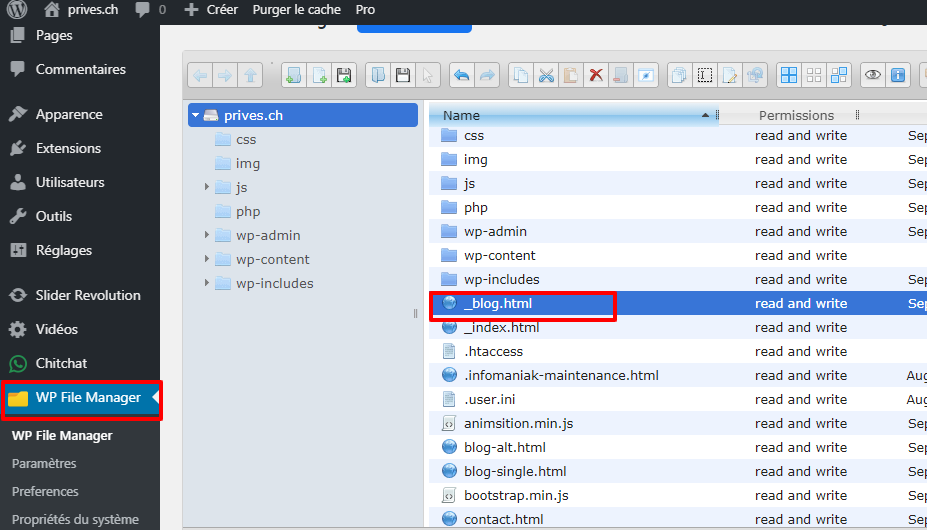Sort files by Name column header

point(572,115)
